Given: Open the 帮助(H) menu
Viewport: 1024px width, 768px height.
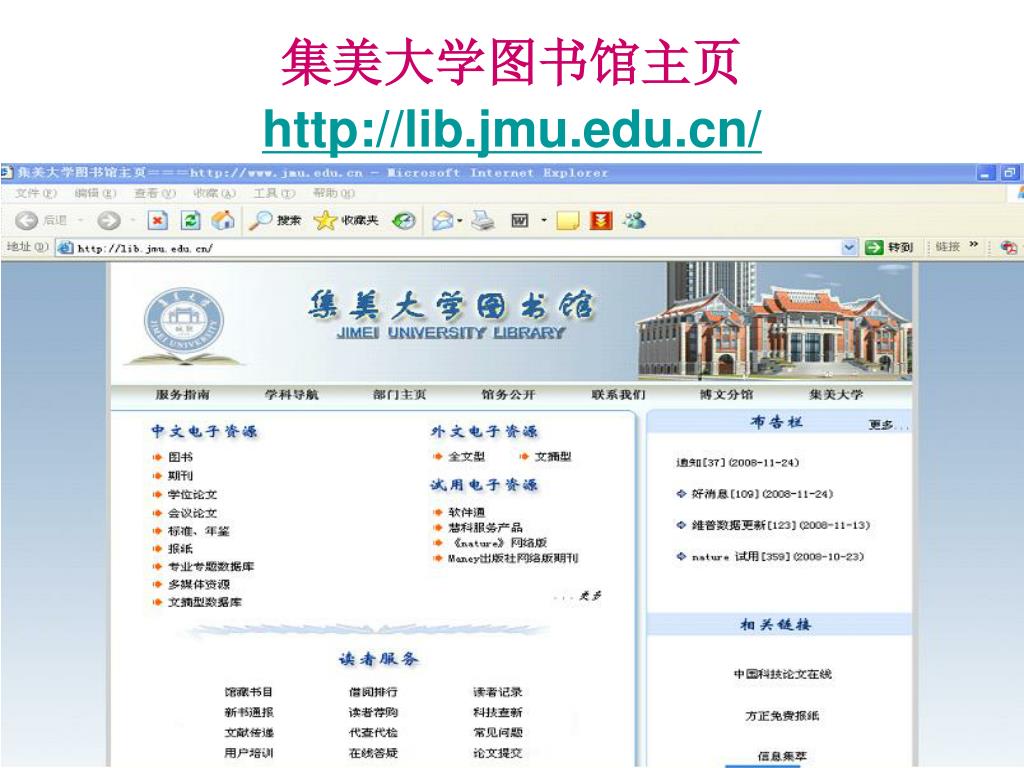Looking at the screenshot, I should (x=334, y=193).
